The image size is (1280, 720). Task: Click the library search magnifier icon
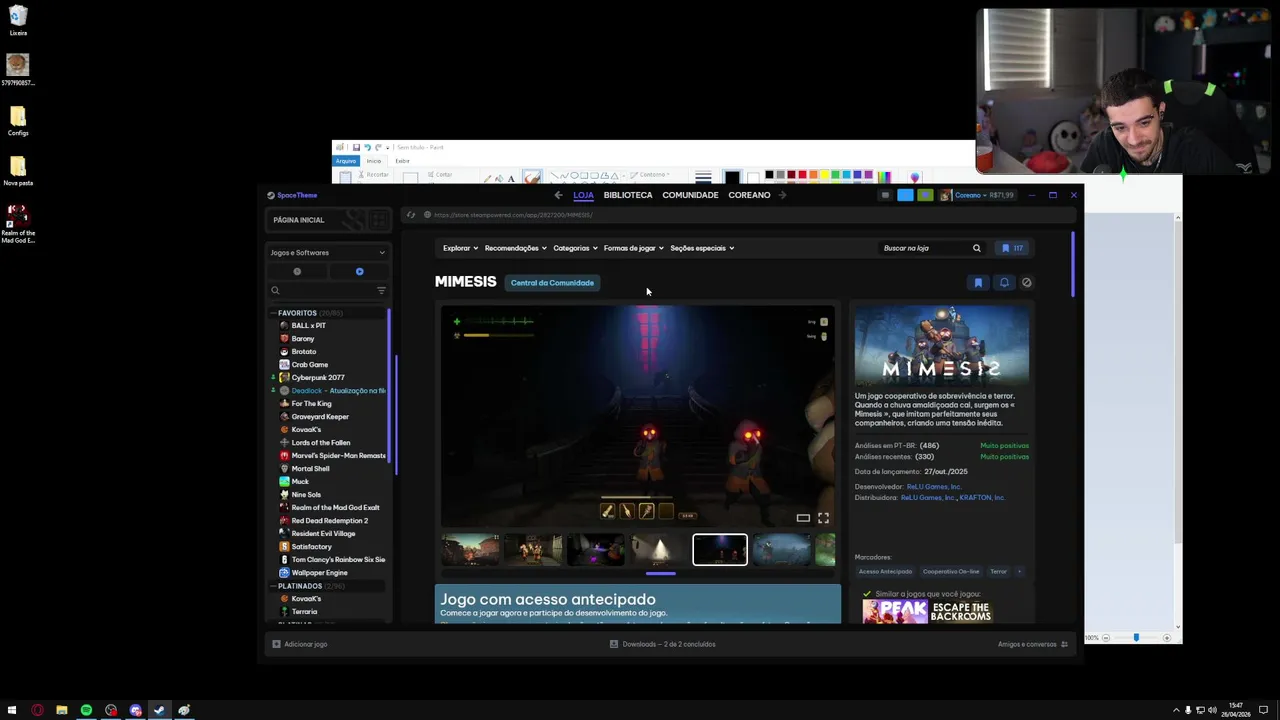[275, 291]
